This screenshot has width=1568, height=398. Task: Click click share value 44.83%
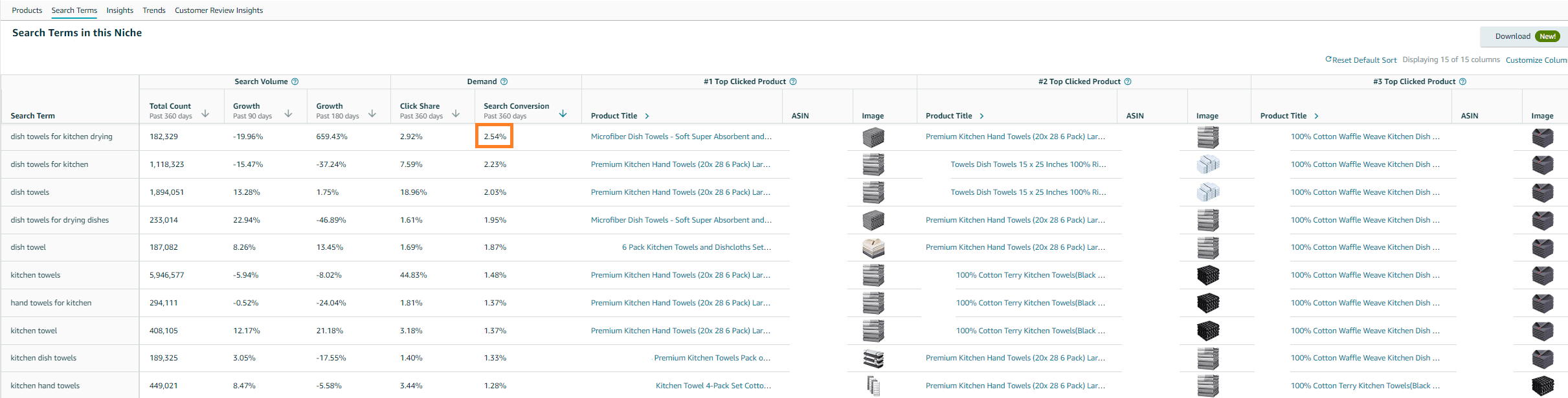[414, 275]
